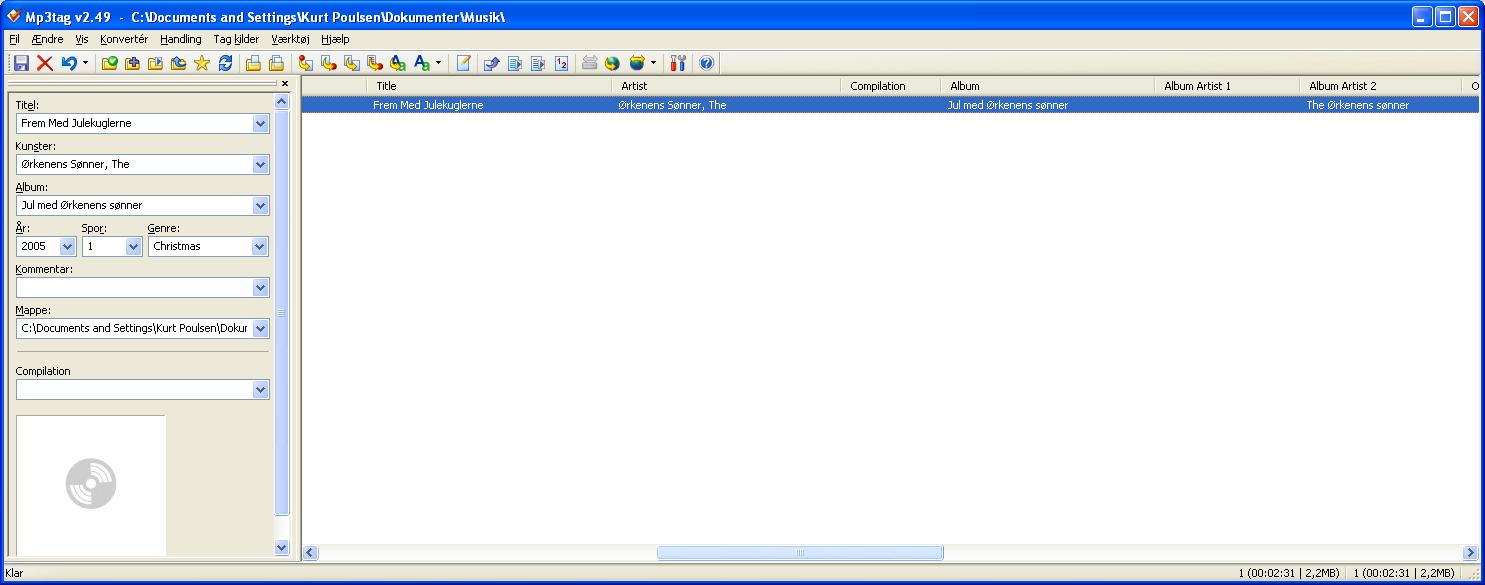Sort by Artist column header
This screenshot has height=585, width=1485.
[725, 86]
